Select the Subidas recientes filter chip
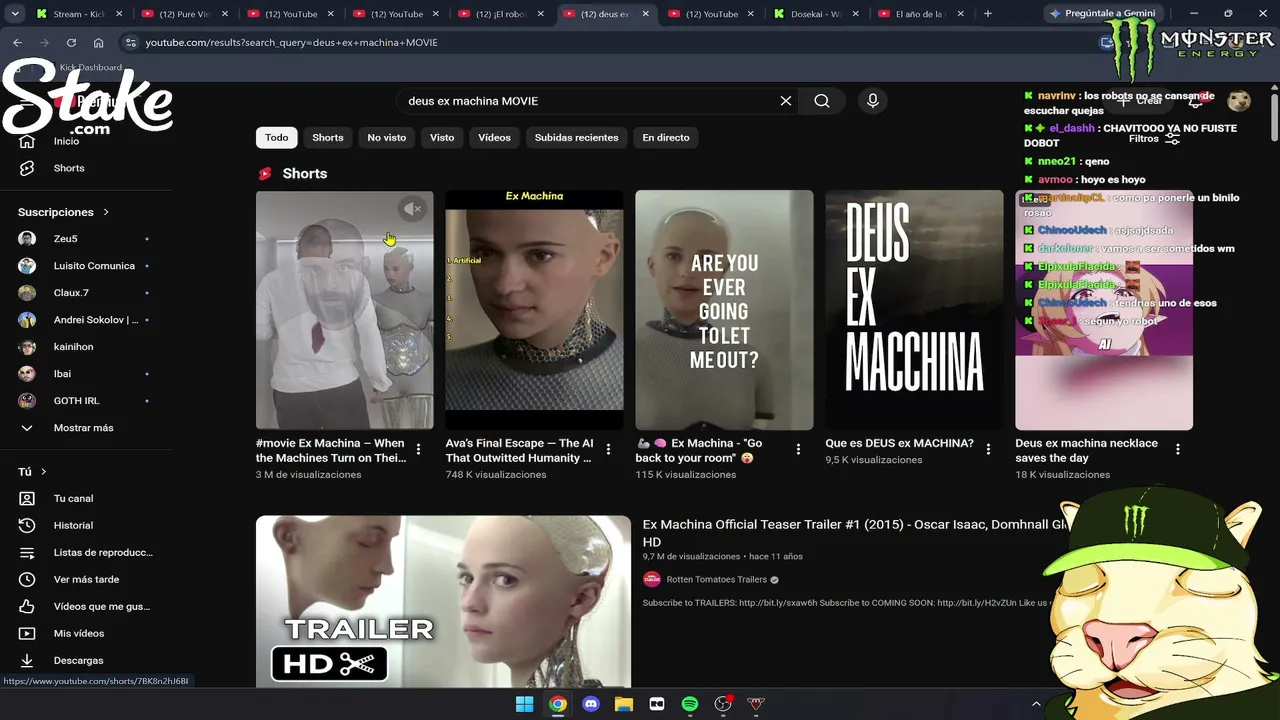This screenshot has height=720, width=1280. pos(577,138)
